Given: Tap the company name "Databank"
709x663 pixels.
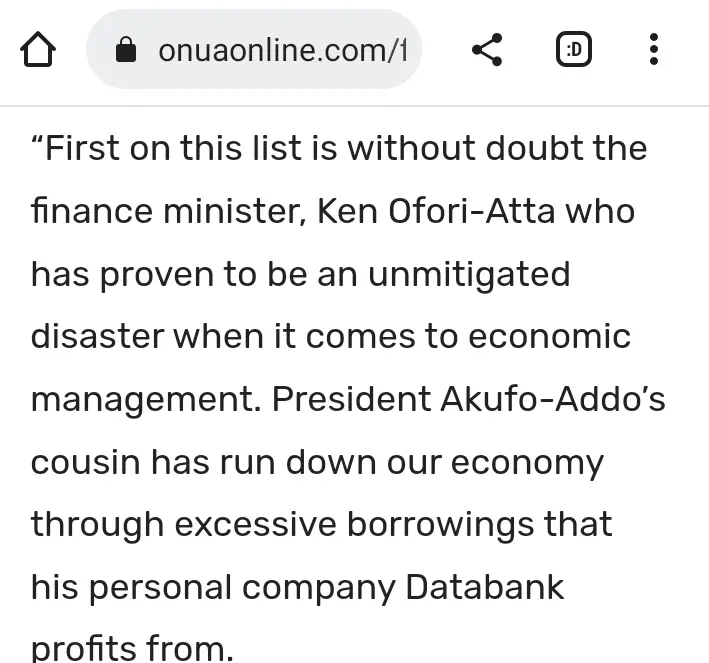Looking at the screenshot, I should [485, 588].
